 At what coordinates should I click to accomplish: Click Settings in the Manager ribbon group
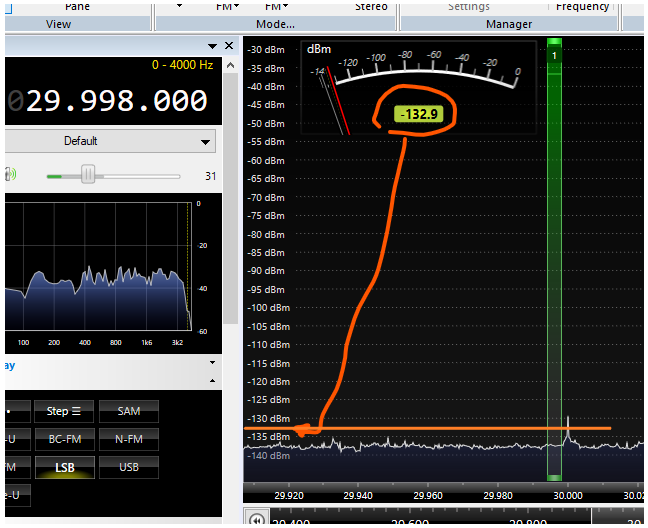point(469,7)
